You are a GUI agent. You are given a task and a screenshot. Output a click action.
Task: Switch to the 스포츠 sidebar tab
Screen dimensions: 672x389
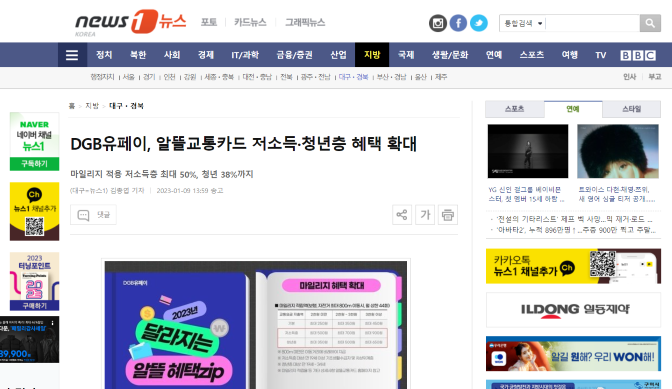(515, 109)
